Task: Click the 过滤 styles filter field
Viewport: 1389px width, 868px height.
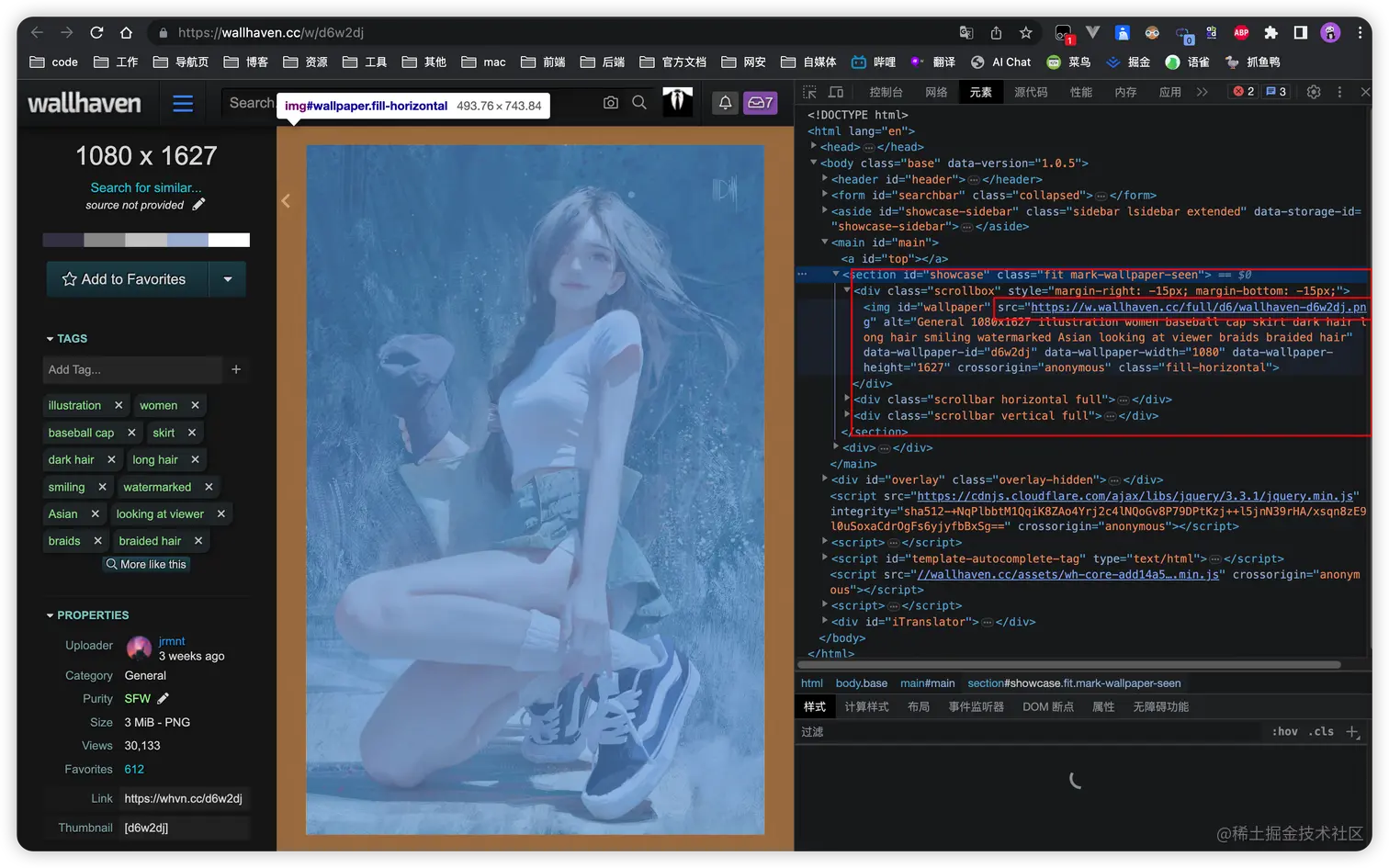Action: tap(1029, 732)
